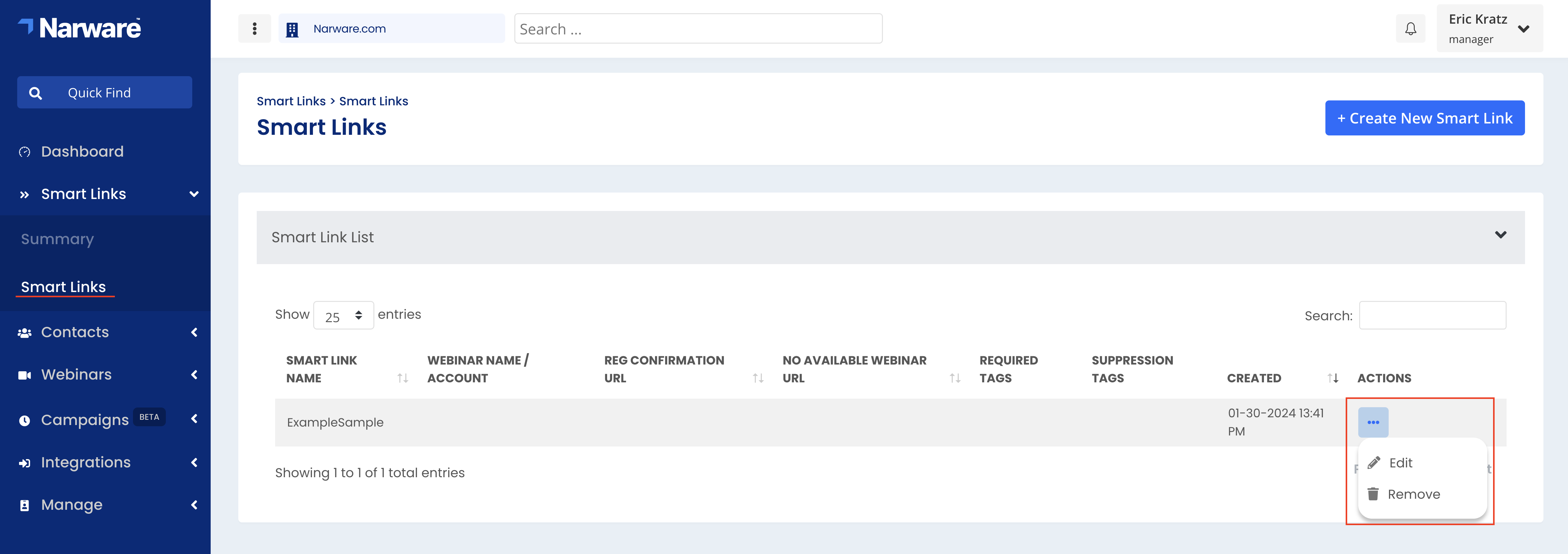Collapse the Smart Links sidebar chevron
1568x554 pixels.
click(x=194, y=194)
